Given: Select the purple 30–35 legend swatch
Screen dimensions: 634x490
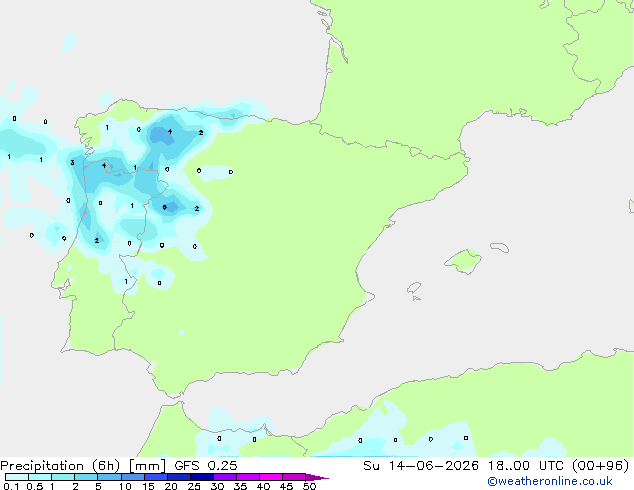Looking at the screenshot, I should (x=225, y=477).
